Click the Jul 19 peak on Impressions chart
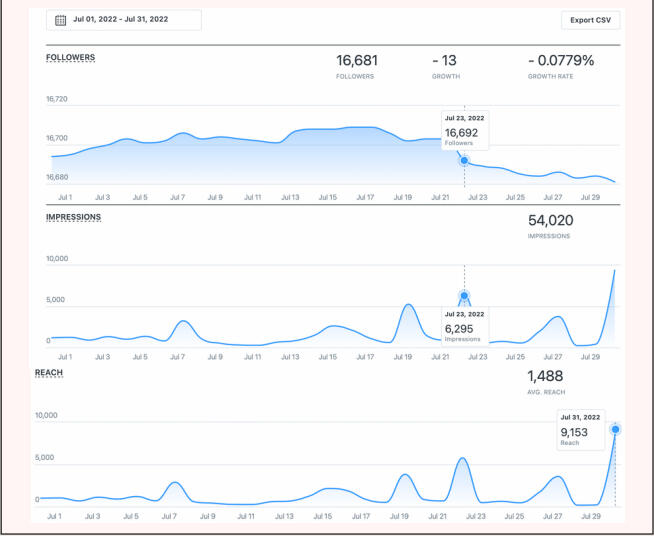 (408, 305)
